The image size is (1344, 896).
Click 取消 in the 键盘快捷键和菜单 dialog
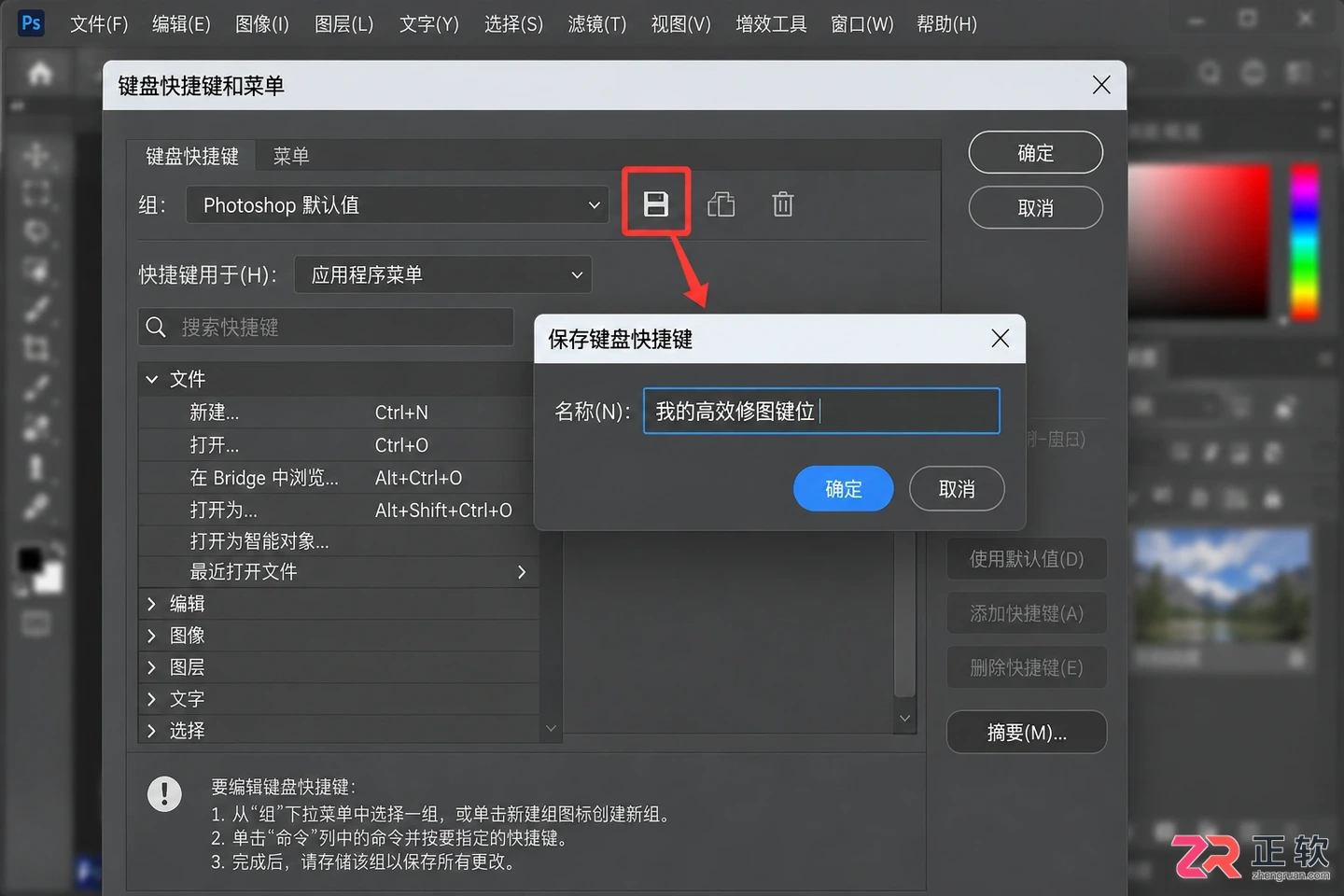[1036, 207]
